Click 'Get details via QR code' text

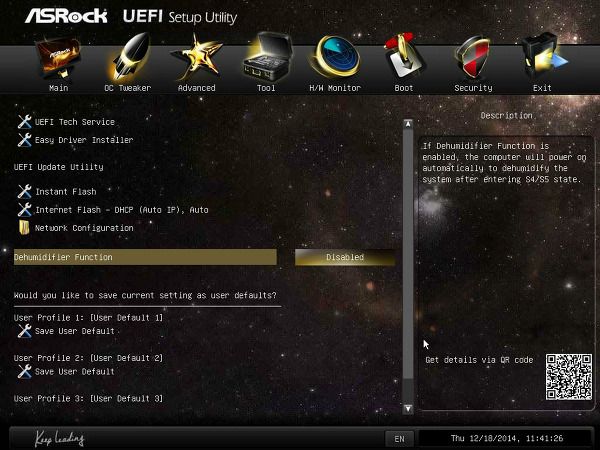[x=479, y=360]
